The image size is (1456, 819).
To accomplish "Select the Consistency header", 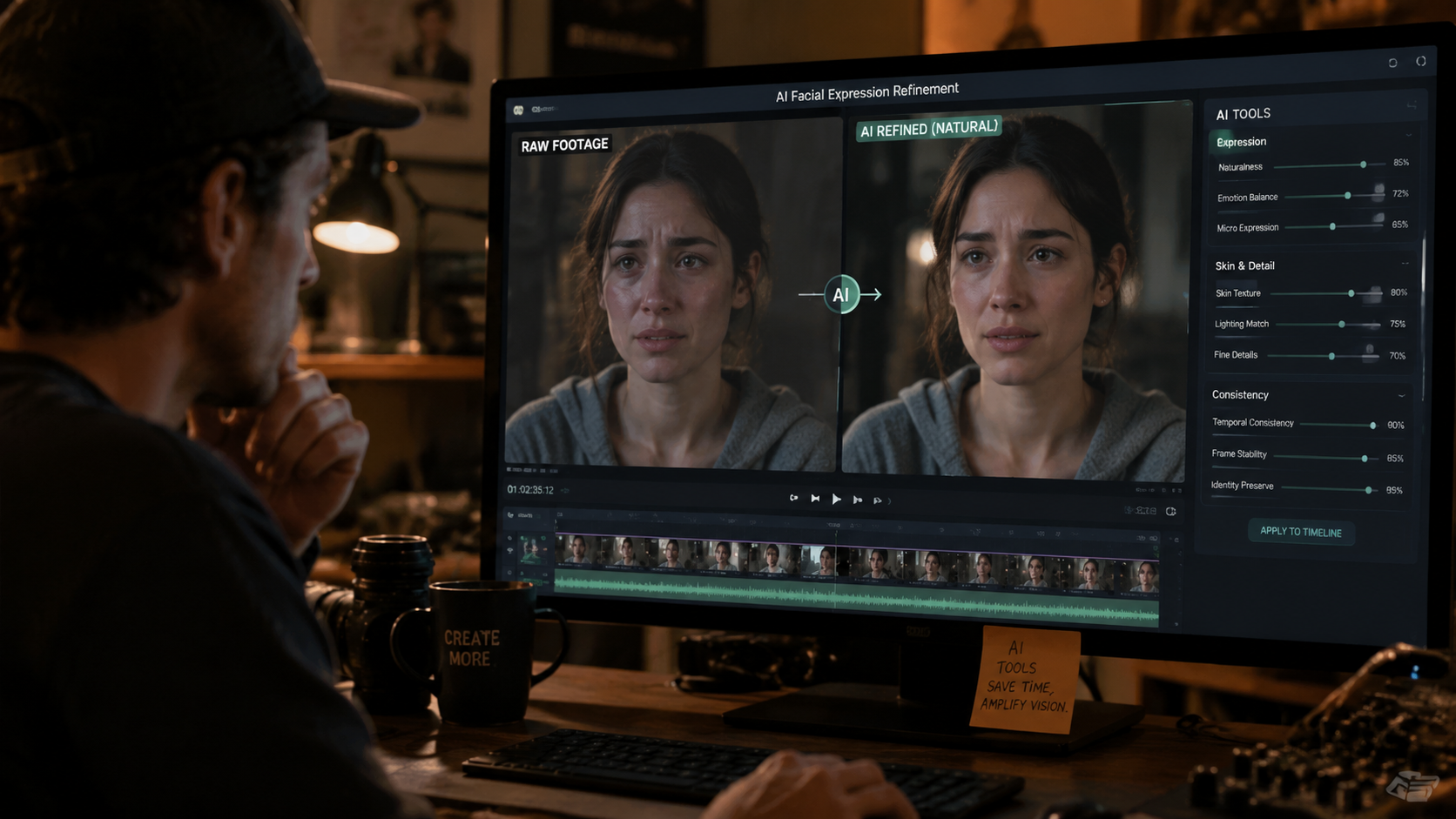I will [1240, 395].
